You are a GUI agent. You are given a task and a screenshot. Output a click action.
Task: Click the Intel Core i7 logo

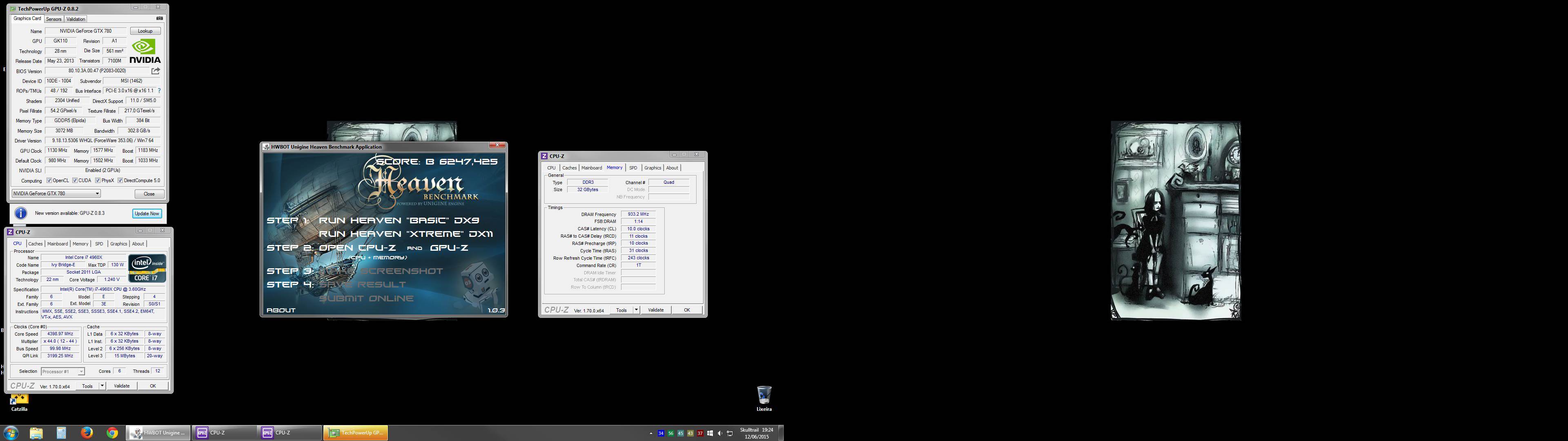click(x=147, y=268)
